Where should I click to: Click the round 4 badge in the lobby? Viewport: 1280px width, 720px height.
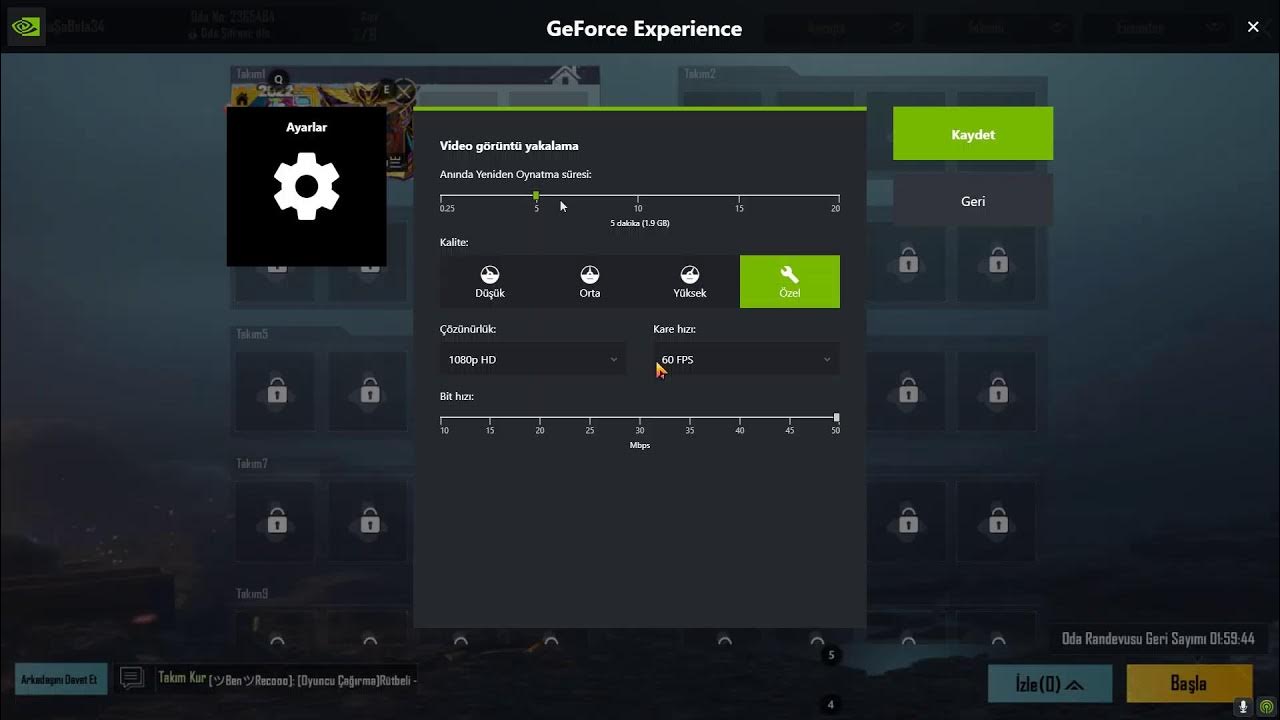click(x=830, y=704)
